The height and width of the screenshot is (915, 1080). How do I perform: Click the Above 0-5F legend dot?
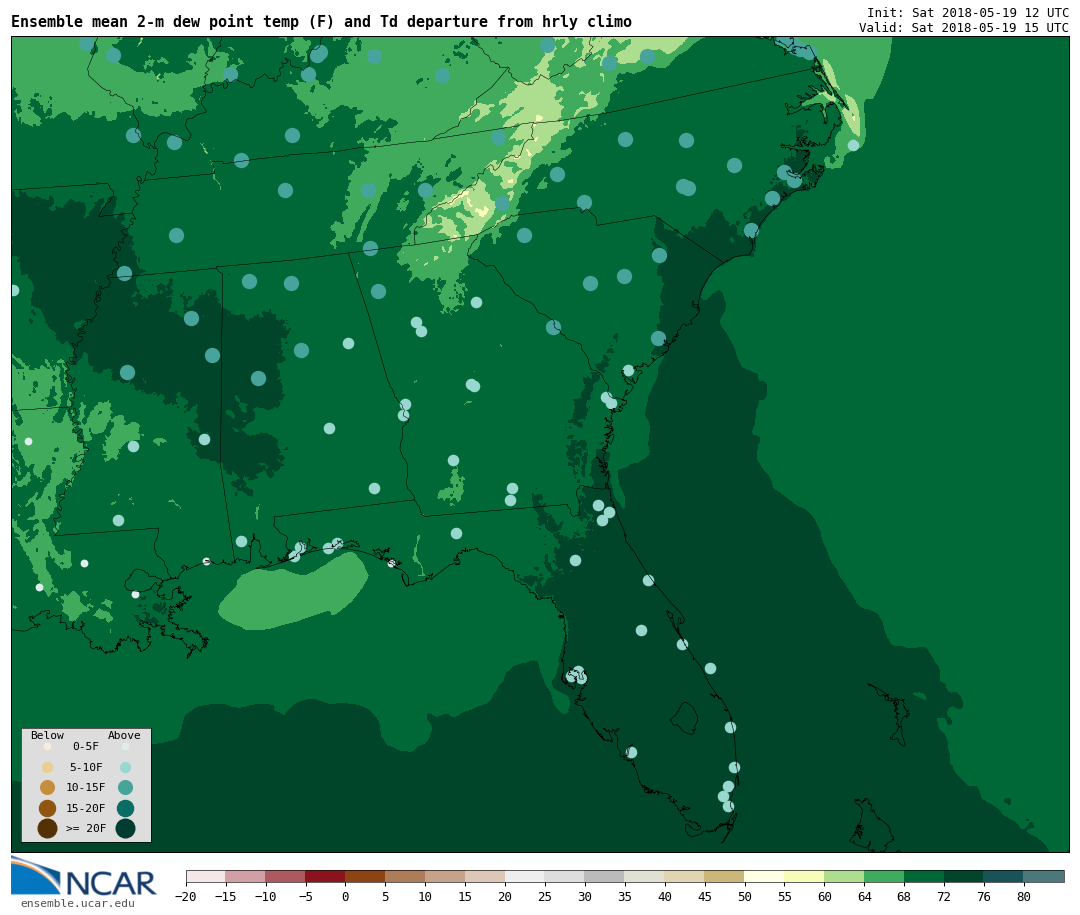(x=125, y=746)
